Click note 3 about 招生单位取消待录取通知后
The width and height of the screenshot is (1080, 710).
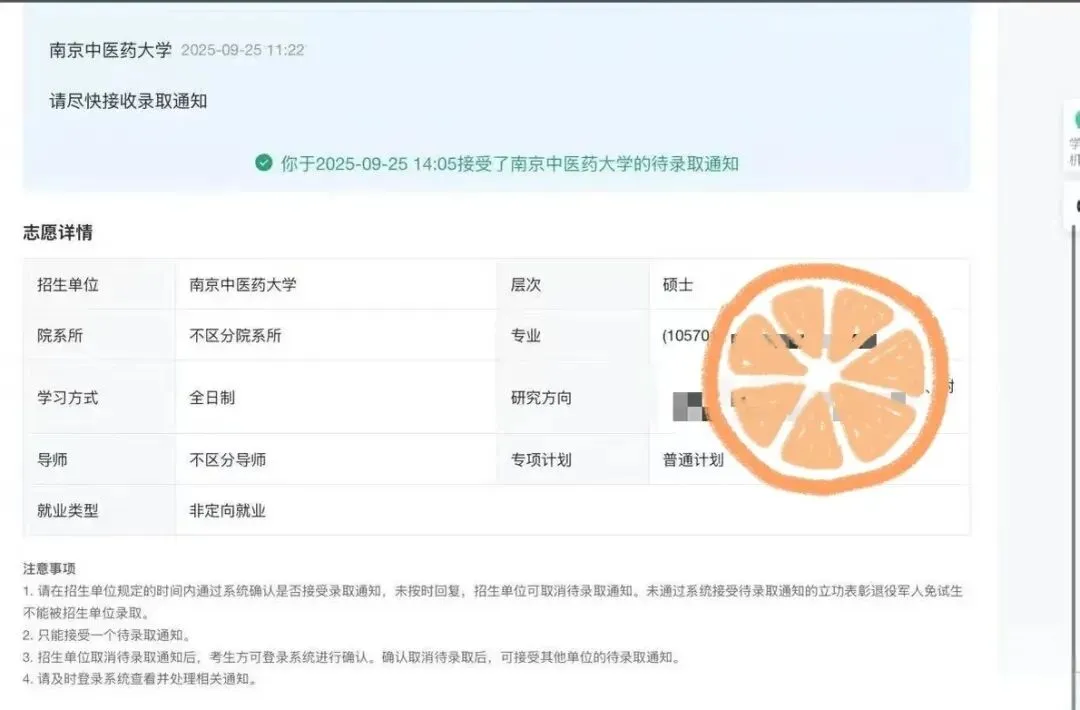coord(351,657)
